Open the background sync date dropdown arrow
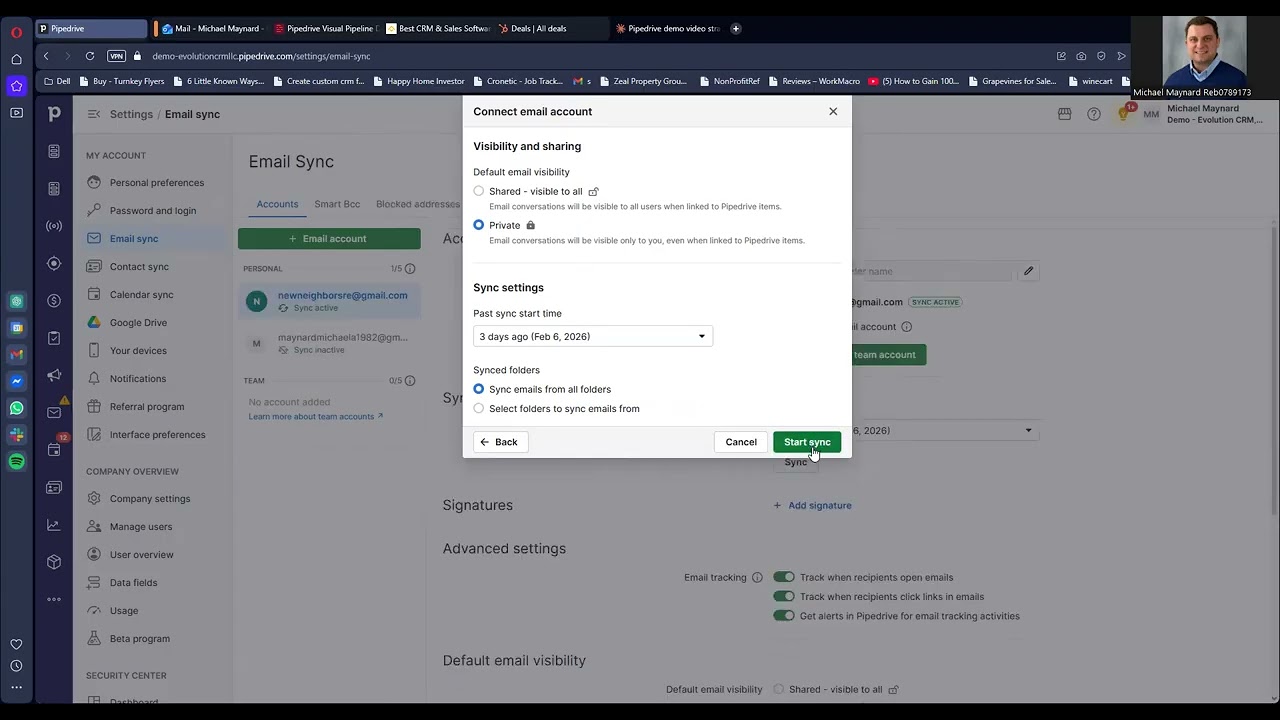Viewport: 1280px width, 720px height. [1028, 431]
